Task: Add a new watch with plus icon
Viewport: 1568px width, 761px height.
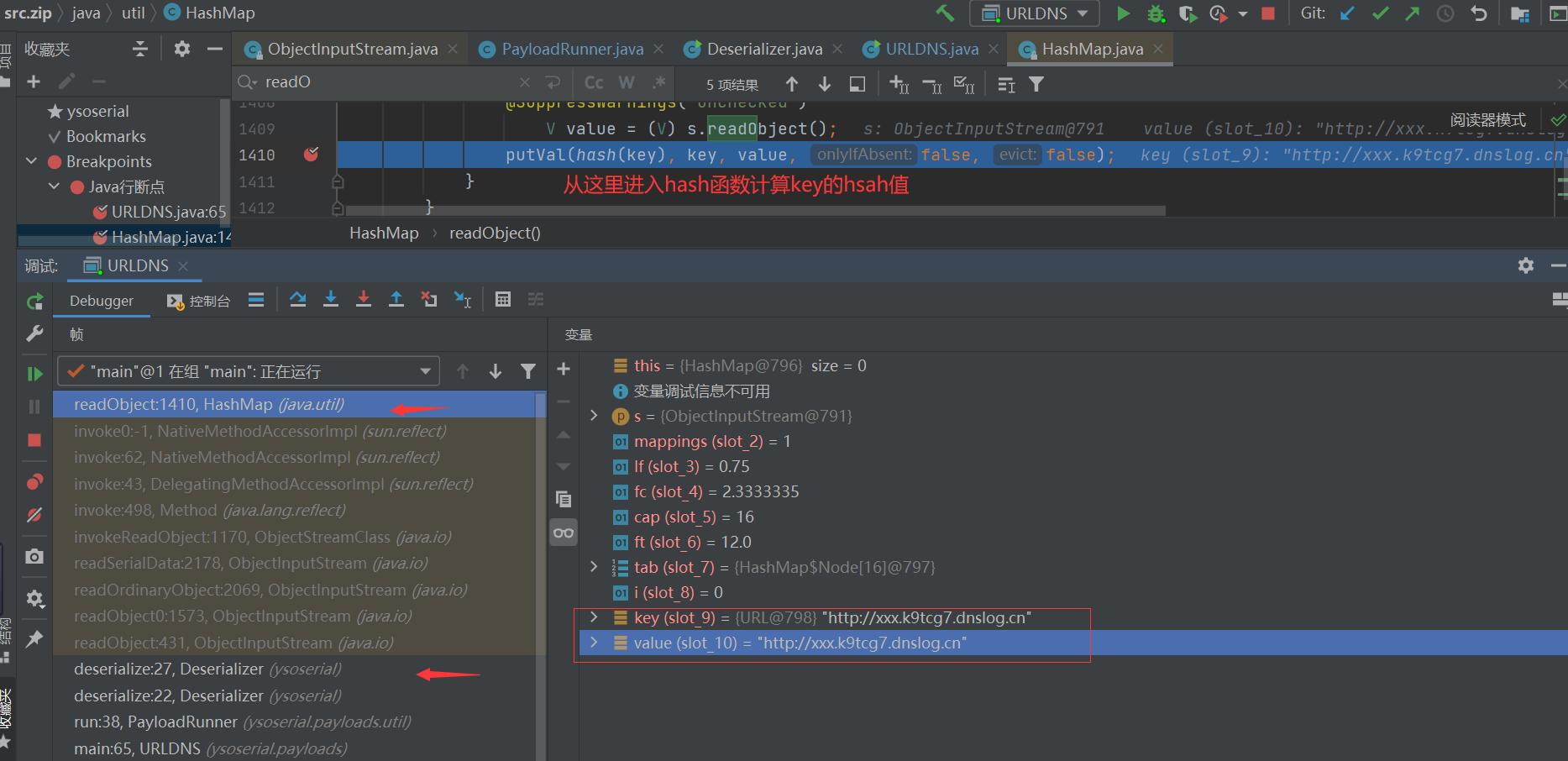Action: click(564, 369)
